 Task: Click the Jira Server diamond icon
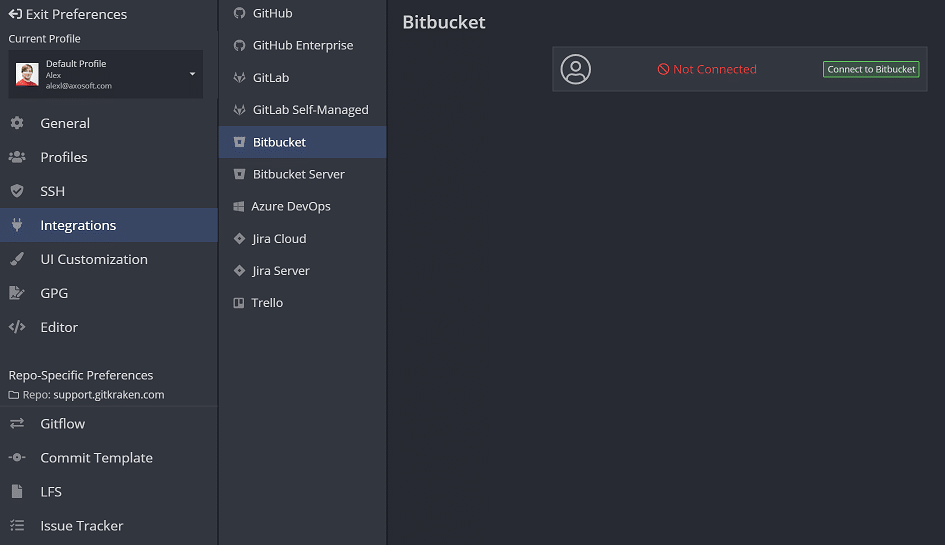[x=239, y=271]
